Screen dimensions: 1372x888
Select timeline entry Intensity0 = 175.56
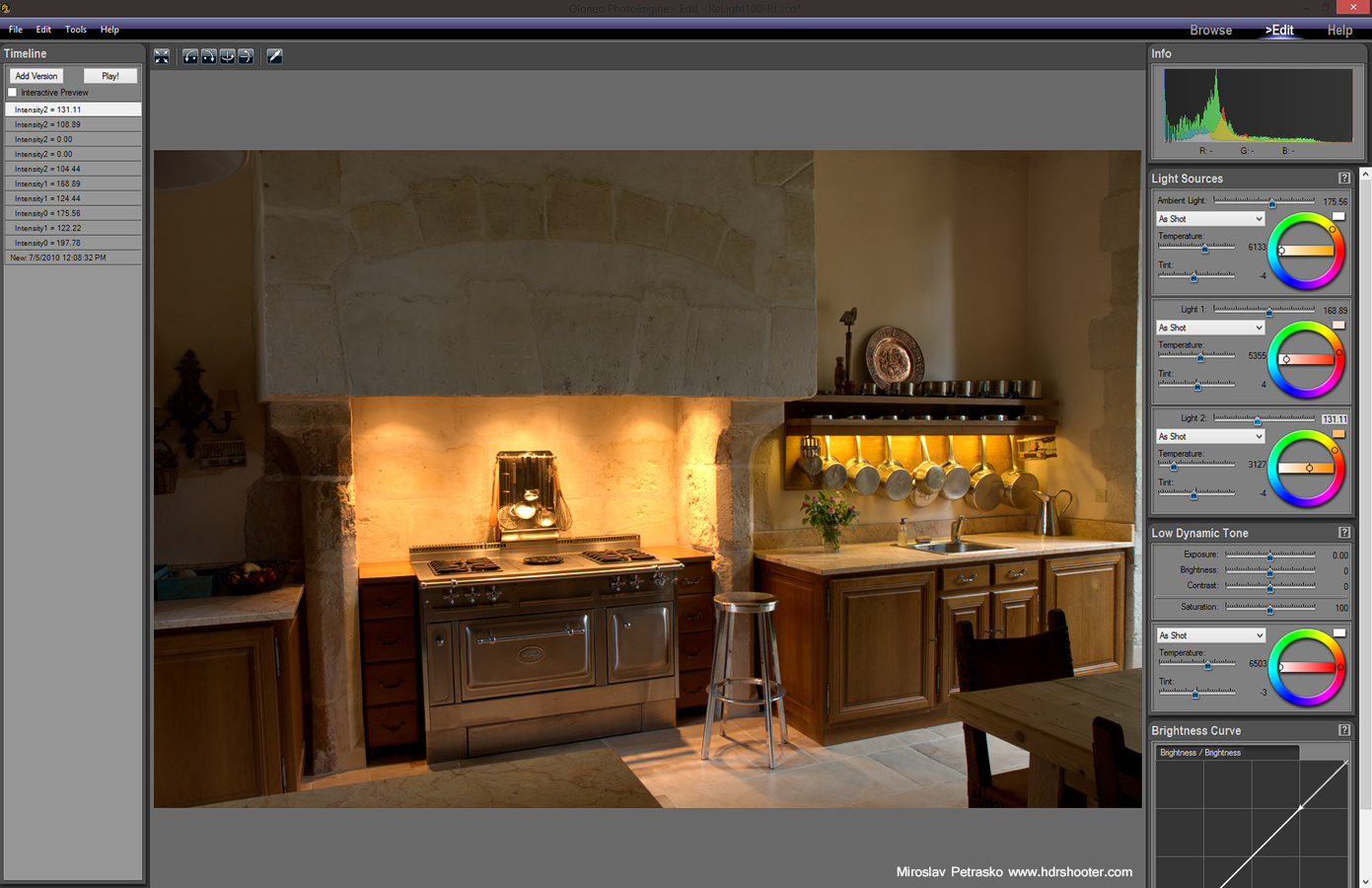(73, 213)
